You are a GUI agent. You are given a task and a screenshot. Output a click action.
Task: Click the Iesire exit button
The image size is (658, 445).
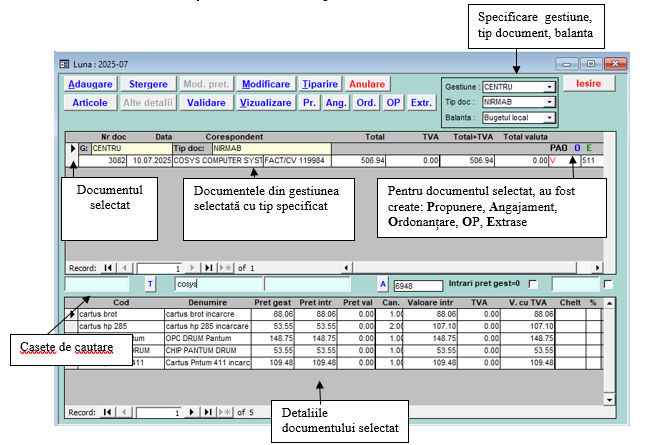click(588, 84)
